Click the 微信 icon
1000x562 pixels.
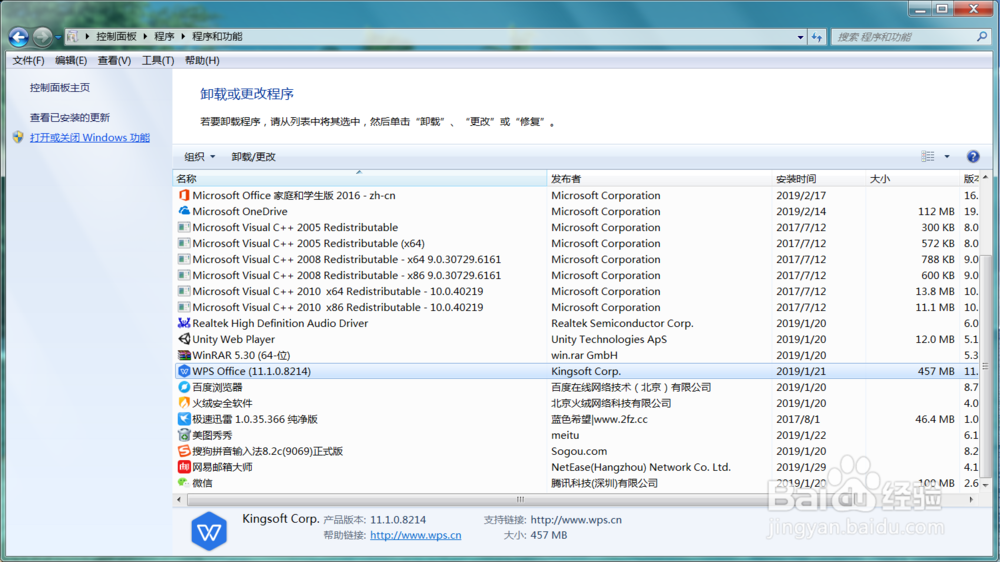pyautogui.click(x=184, y=482)
